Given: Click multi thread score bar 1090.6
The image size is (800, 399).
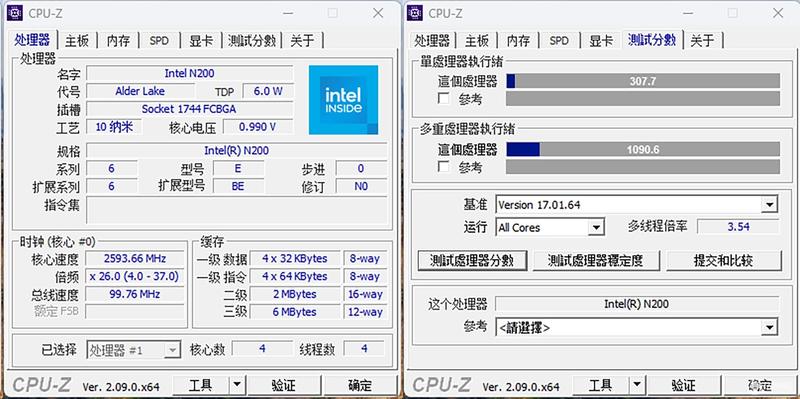Looking at the screenshot, I should [x=643, y=149].
